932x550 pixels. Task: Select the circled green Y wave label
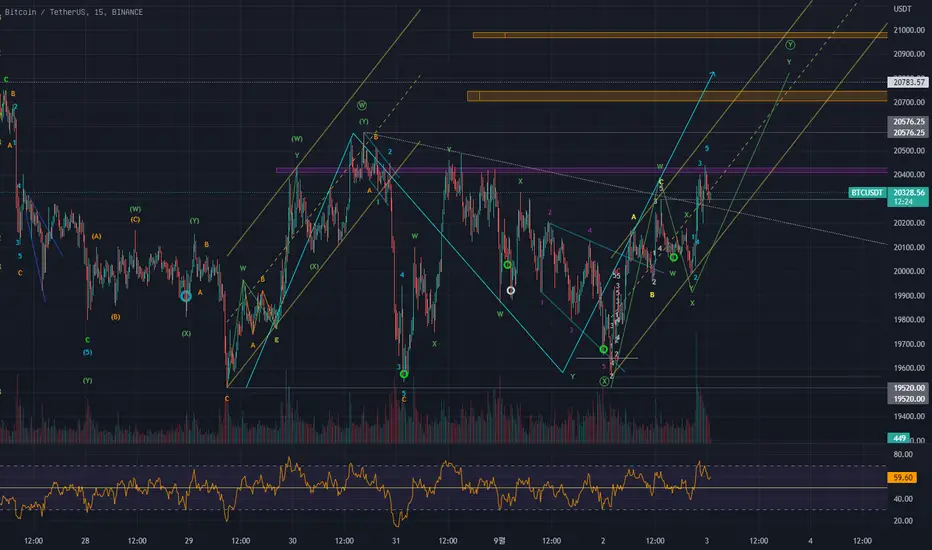pyautogui.click(x=790, y=45)
